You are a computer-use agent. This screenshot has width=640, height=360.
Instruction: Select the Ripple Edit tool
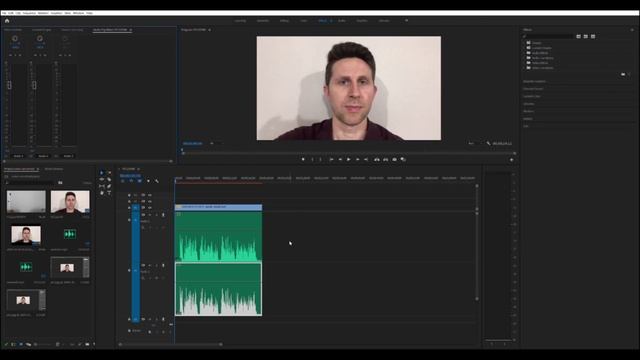tap(102, 179)
